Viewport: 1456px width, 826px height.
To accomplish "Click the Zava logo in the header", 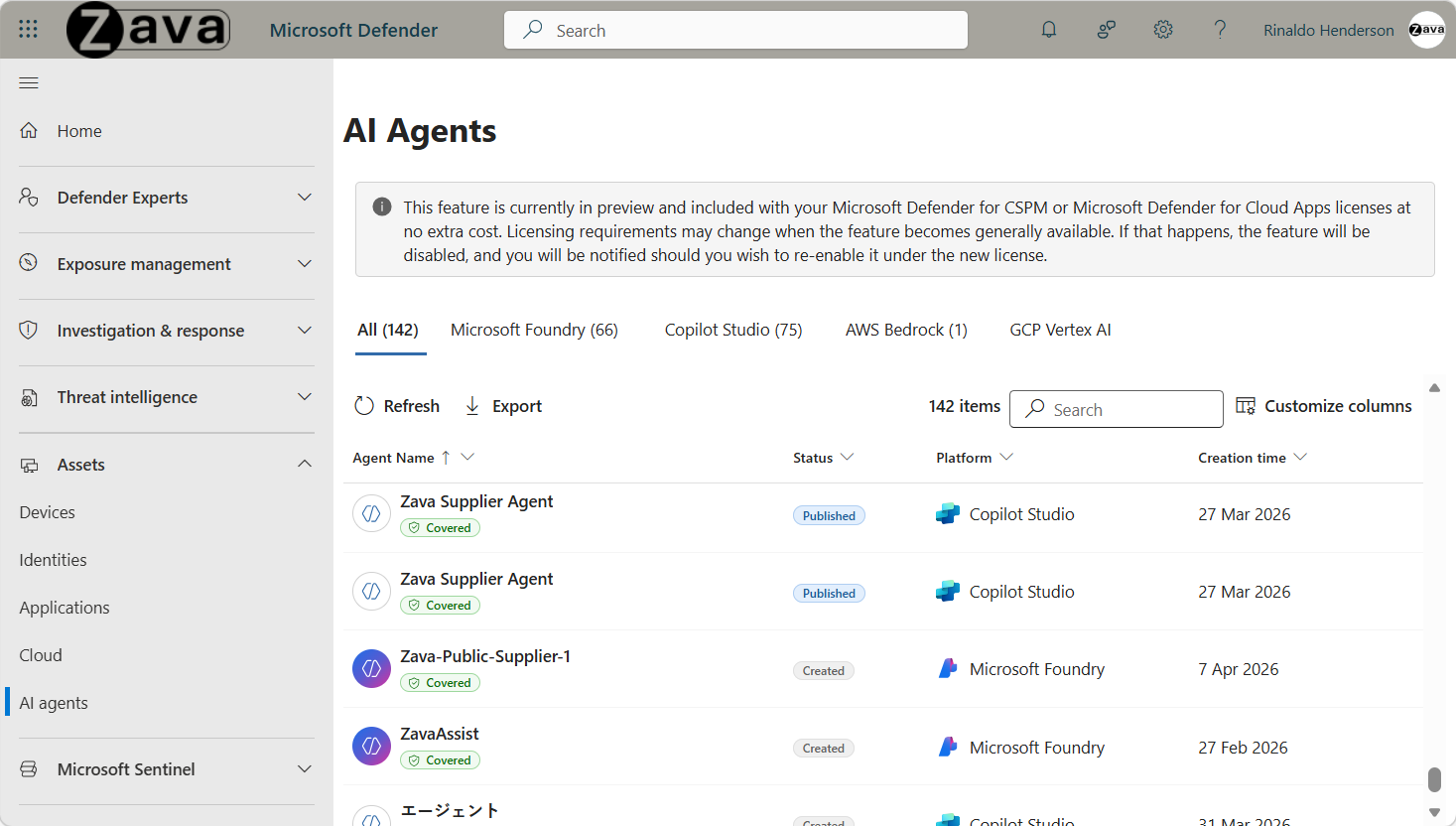I will pyautogui.click(x=148, y=30).
